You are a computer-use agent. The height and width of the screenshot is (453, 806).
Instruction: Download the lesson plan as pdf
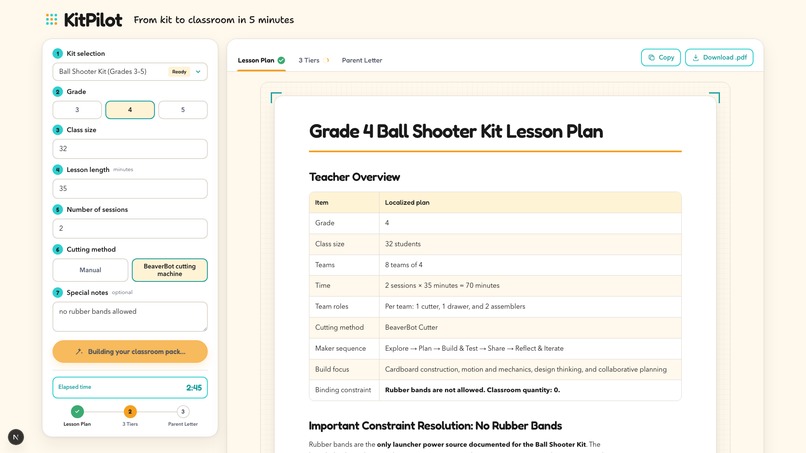click(719, 58)
